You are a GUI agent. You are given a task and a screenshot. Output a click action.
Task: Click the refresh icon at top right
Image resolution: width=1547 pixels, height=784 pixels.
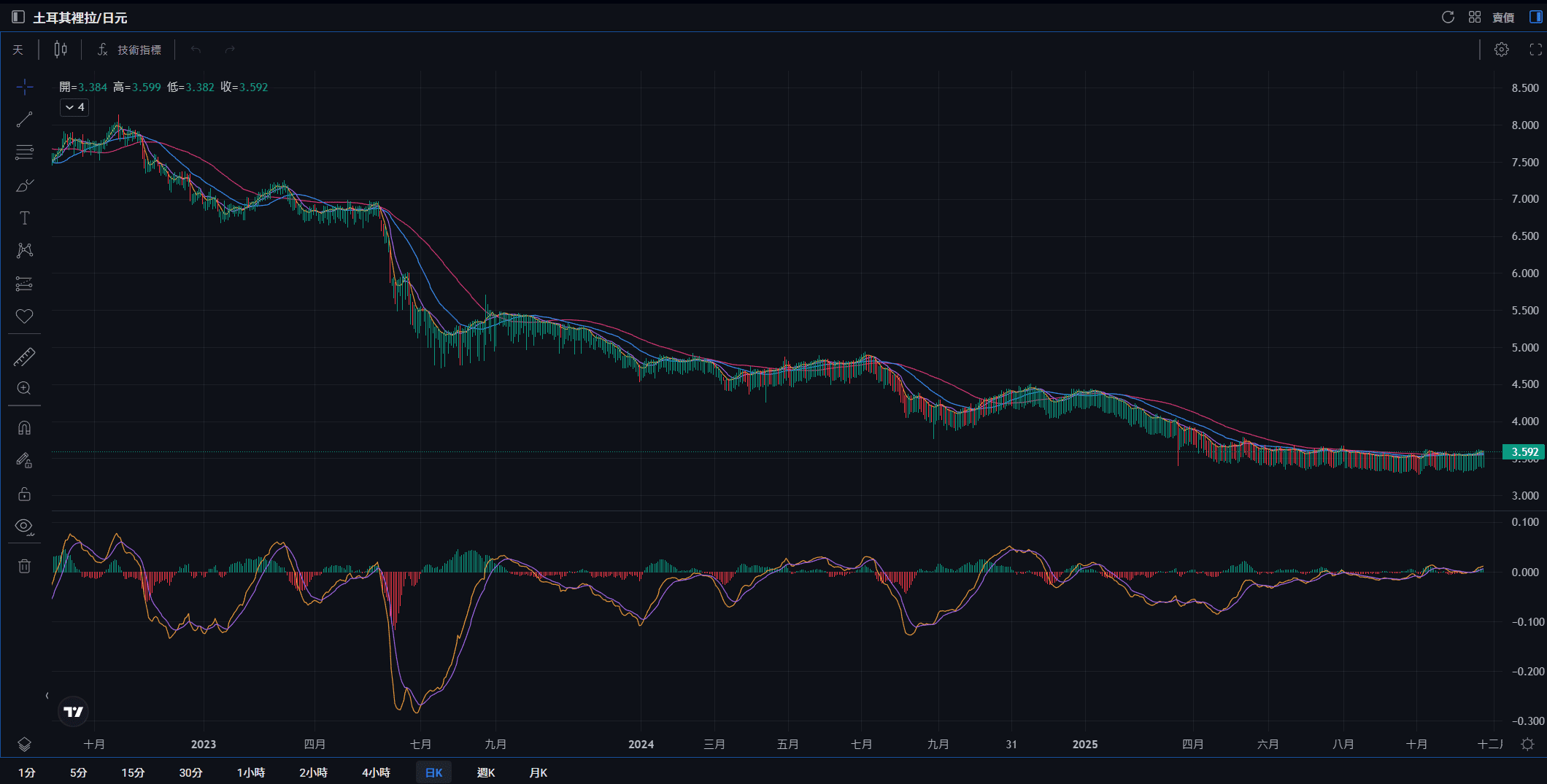1448,17
